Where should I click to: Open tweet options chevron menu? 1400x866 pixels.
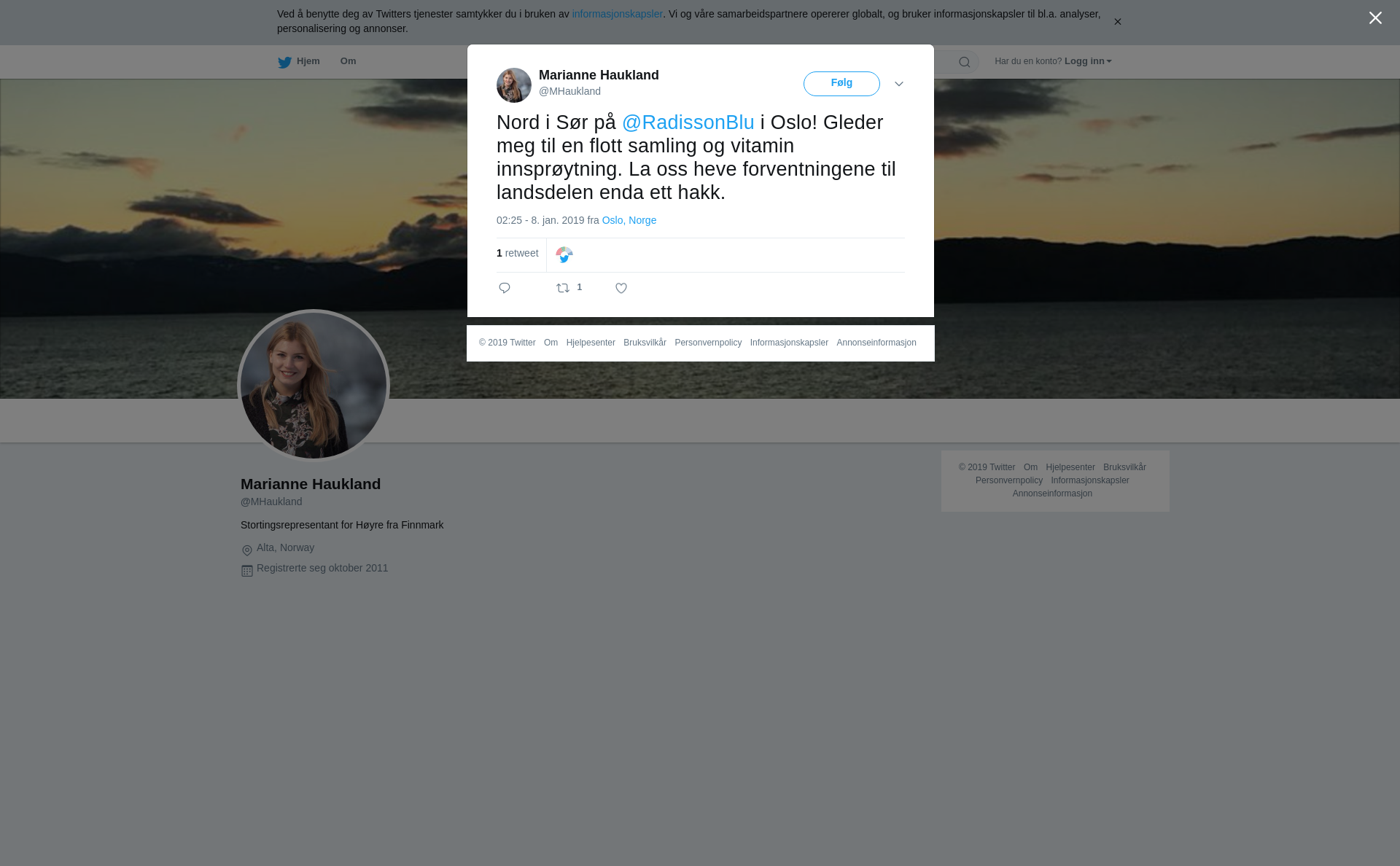[x=899, y=84]
